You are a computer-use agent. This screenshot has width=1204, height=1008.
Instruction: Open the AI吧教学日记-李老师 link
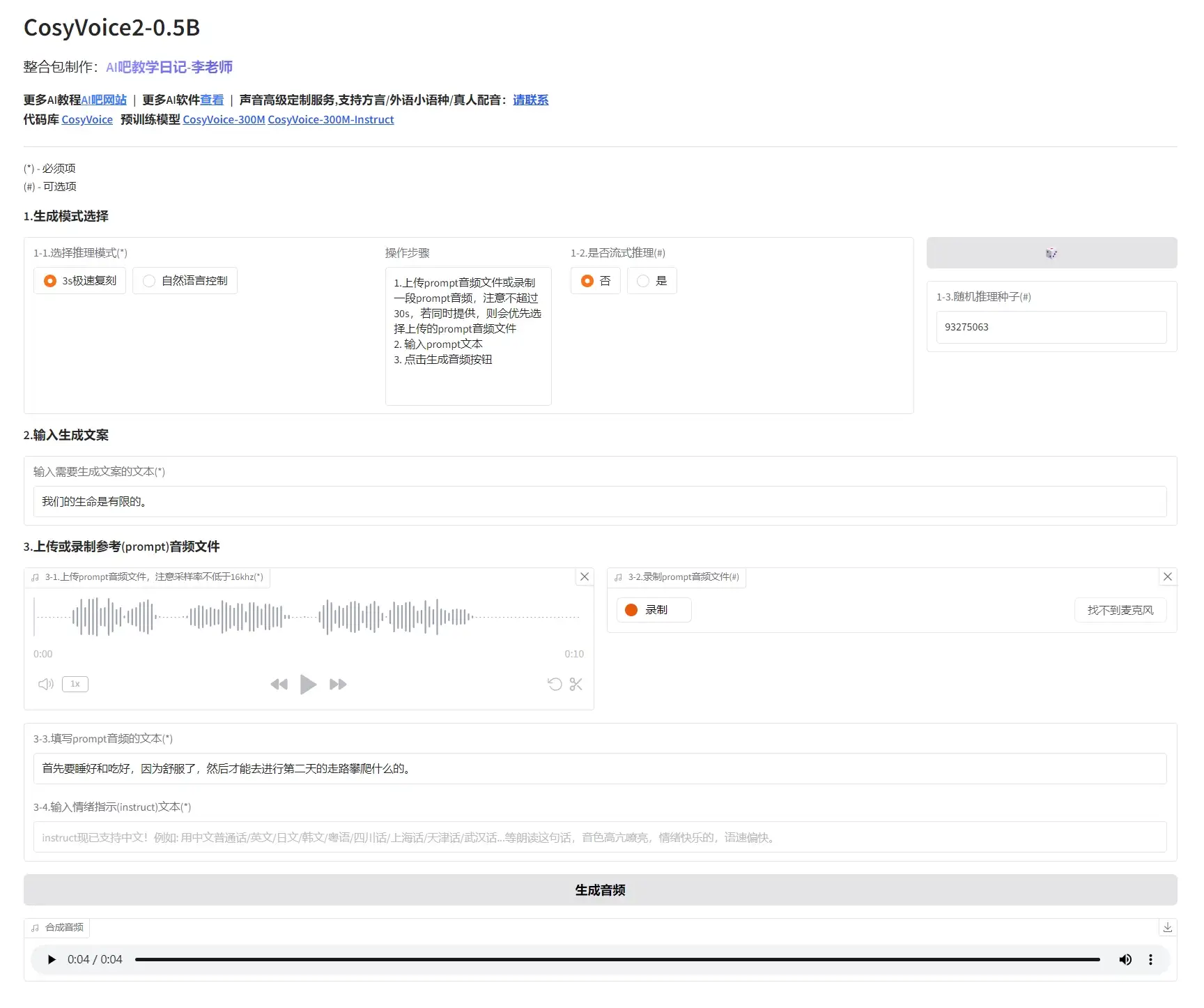point(169,67)
